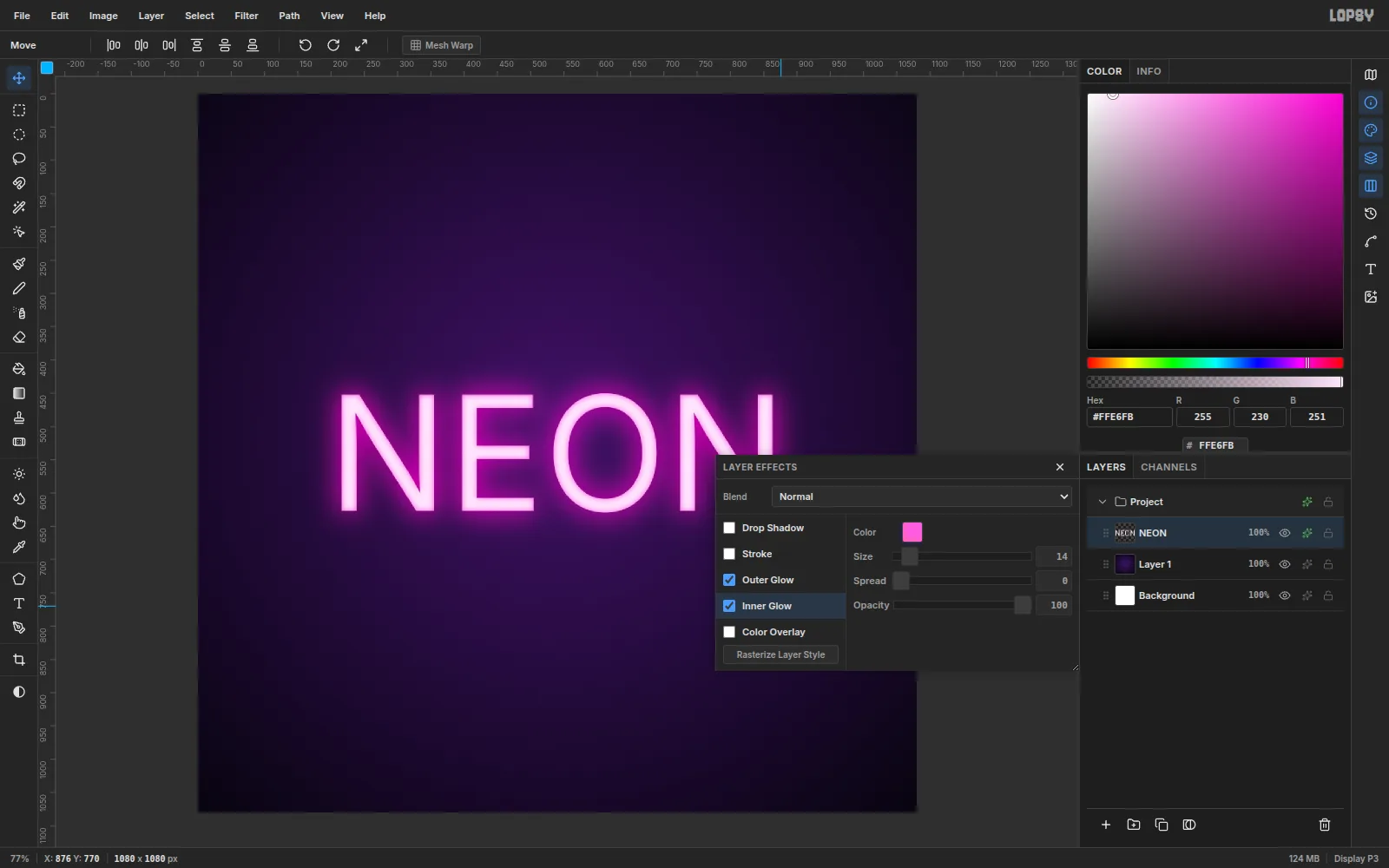
Task: Select the Layer 1 thumbnail
Action: (1125, 564)
